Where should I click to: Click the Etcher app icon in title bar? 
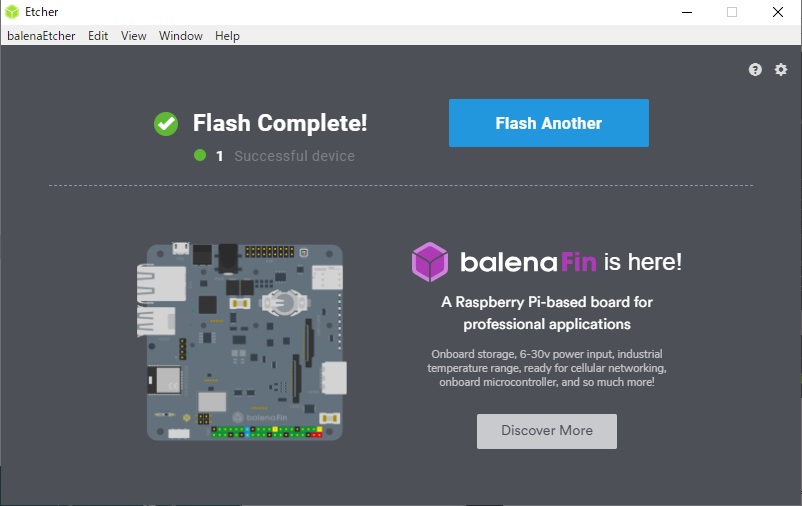[x=12, y=12]
